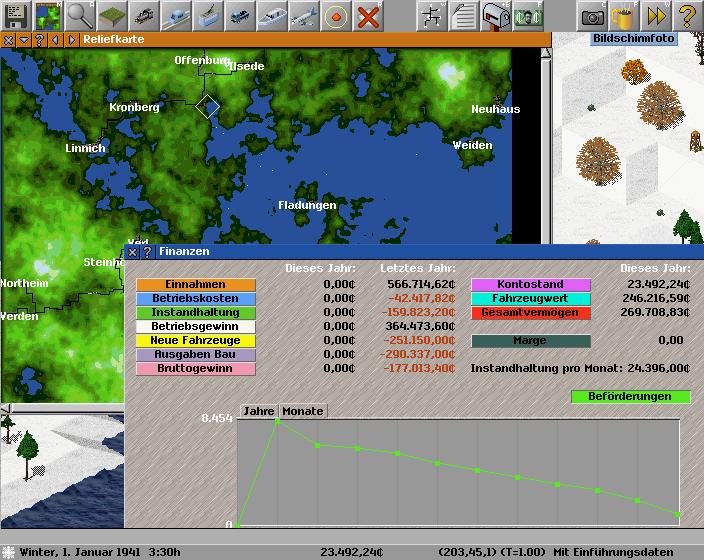This screenshot has width=704, height=560.
Task: Switch to the Jahre tab
Action: (x=258, y=411)
